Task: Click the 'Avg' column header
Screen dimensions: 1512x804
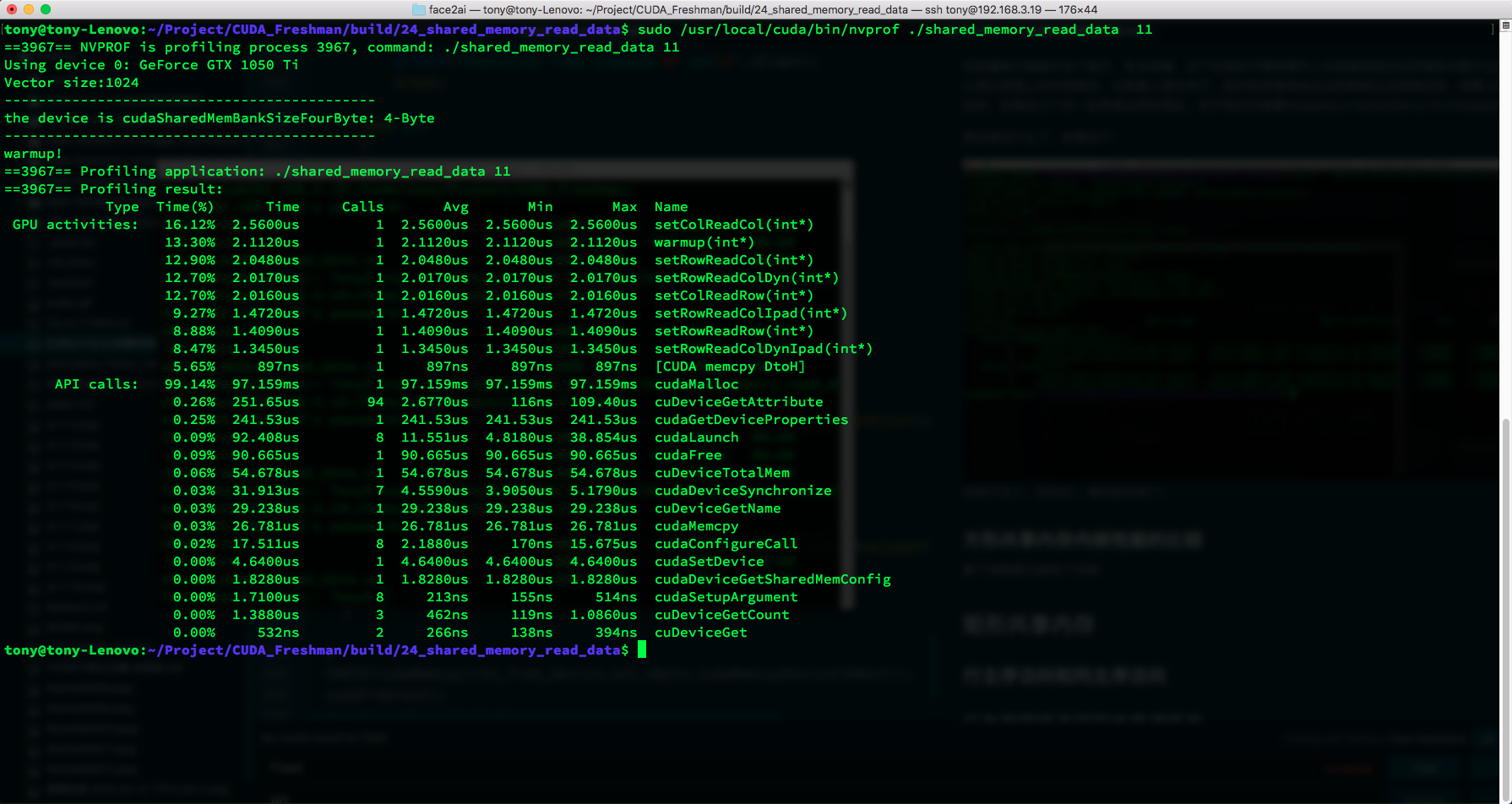Action: tap(455, 207)
